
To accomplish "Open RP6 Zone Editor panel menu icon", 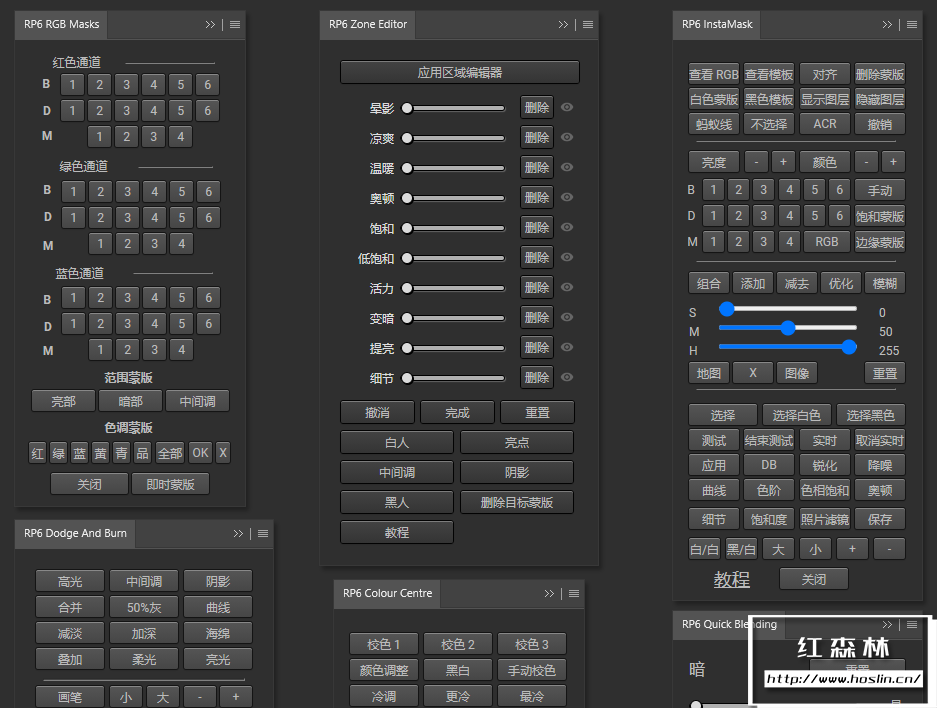I will [588, 24].
